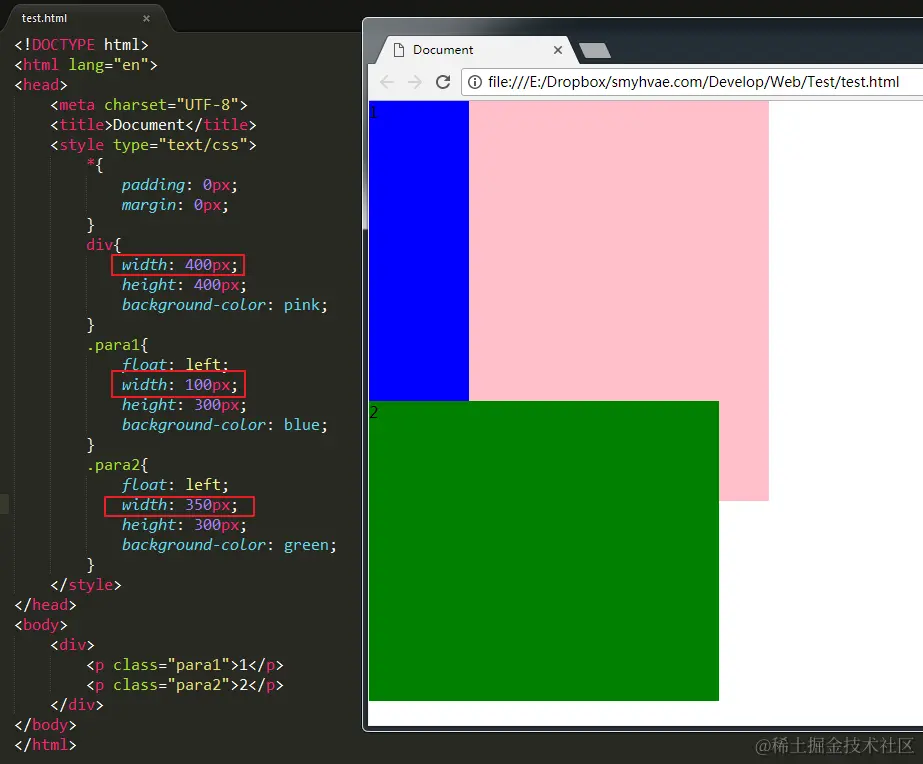The height and width of the screenshot is (764, 923).
Task: Click the address bar URL field
Action: click(x=693, y=82)
